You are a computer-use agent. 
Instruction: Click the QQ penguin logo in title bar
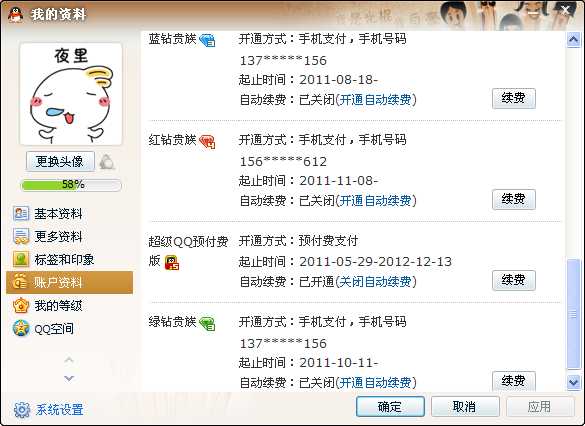(15, 15)
